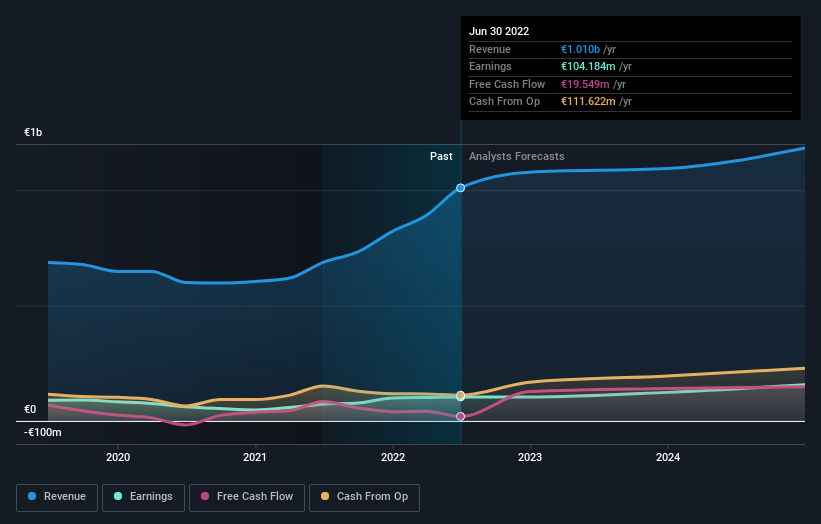Click the €104.184m earnings value in tooltip
821x524 pixels.
(x=588, y=66)
